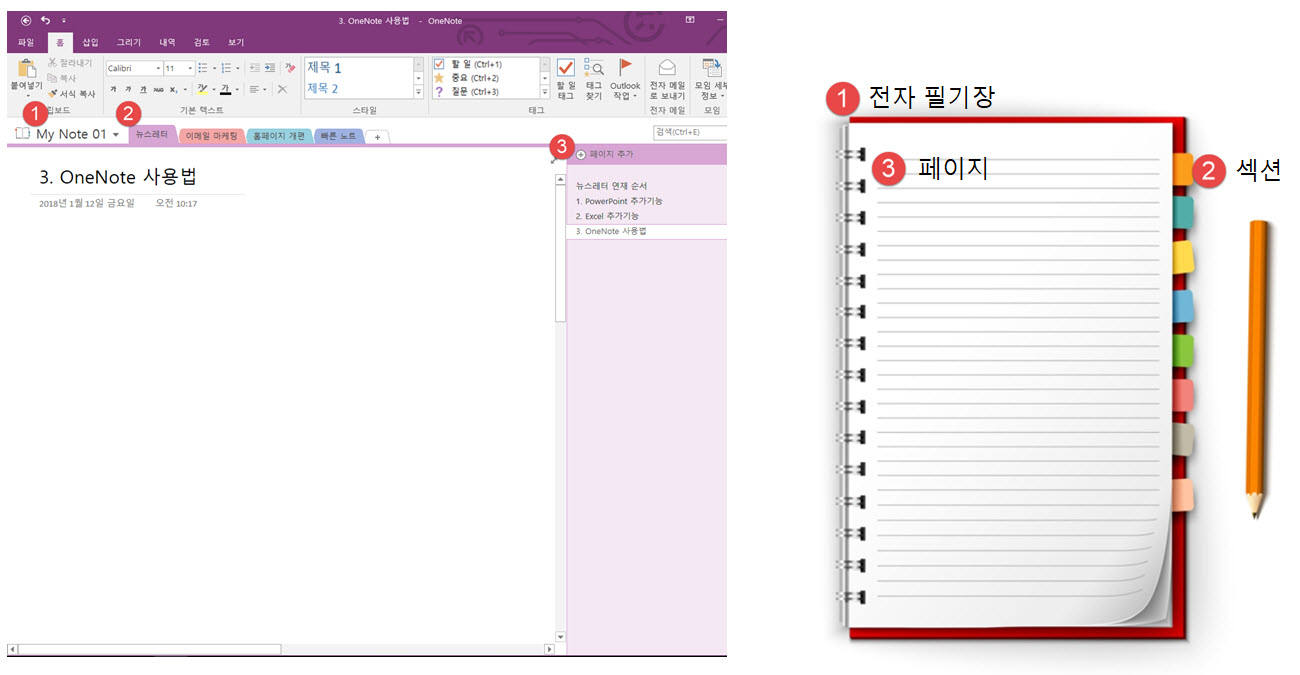Switch to the 삽입 (Insert) ribbon tab
This screenshot has height=675, width=1300.
point(90,42)
